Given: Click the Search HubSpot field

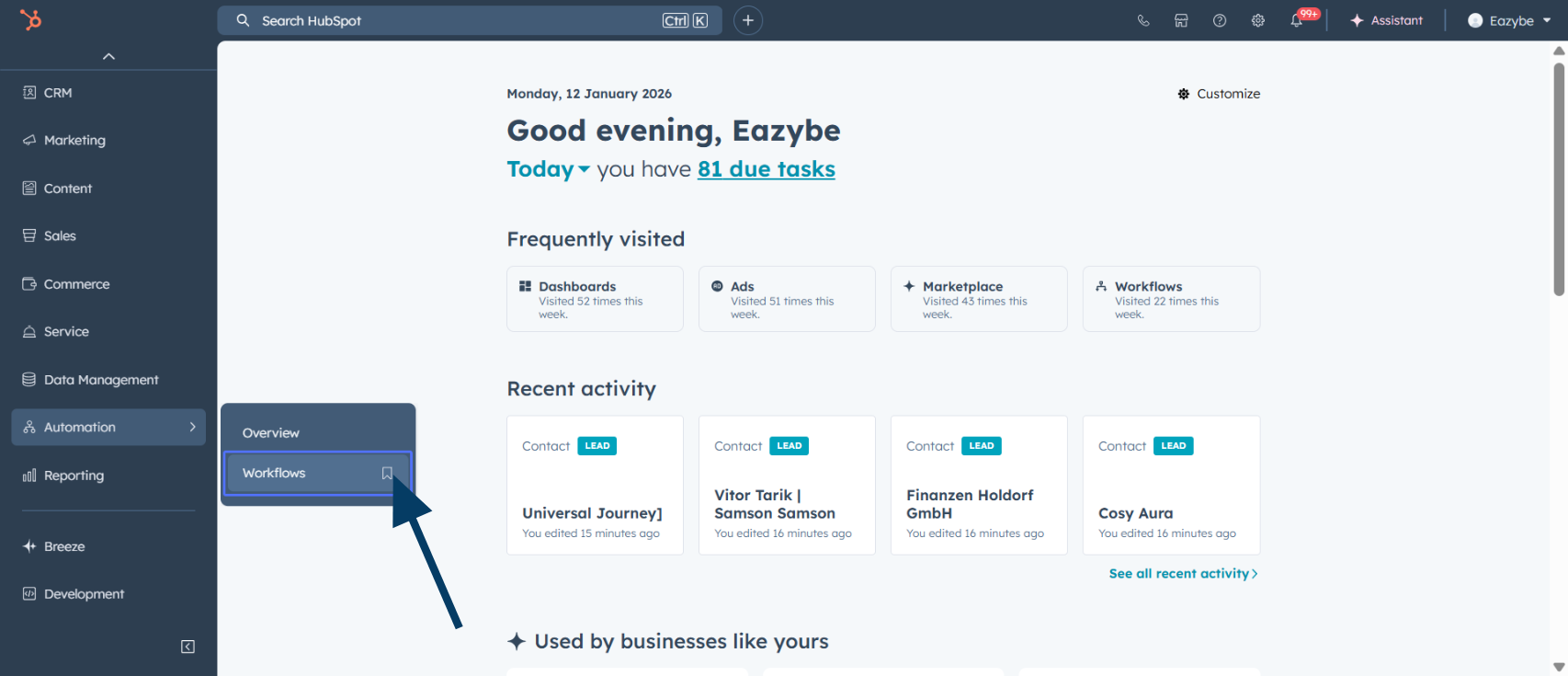Looking at the screenshot, I should point(470,20).
